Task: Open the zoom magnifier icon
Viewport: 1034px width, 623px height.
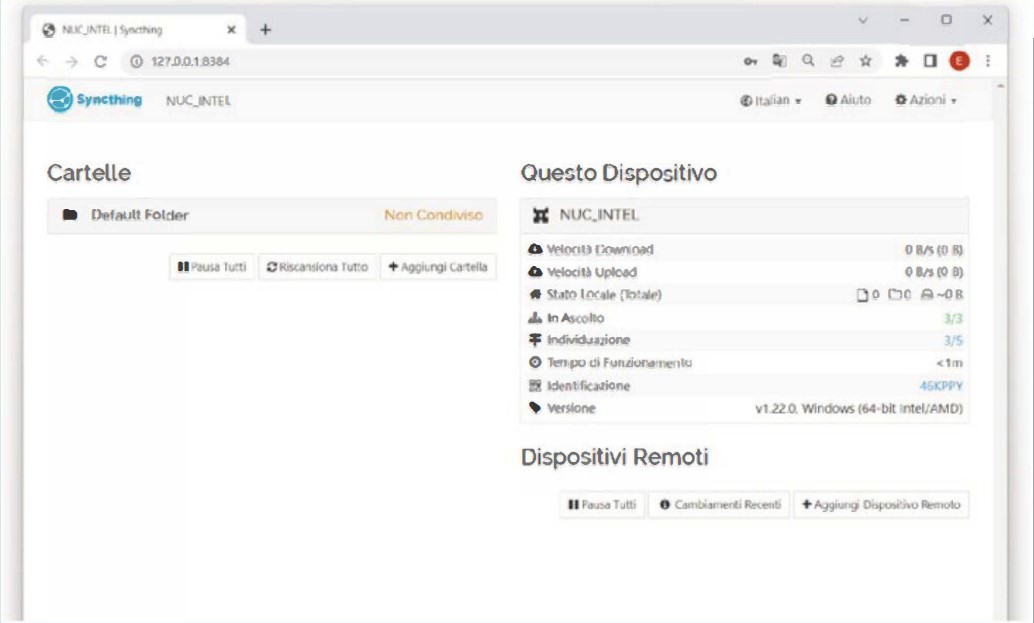Action: (808, 61)
